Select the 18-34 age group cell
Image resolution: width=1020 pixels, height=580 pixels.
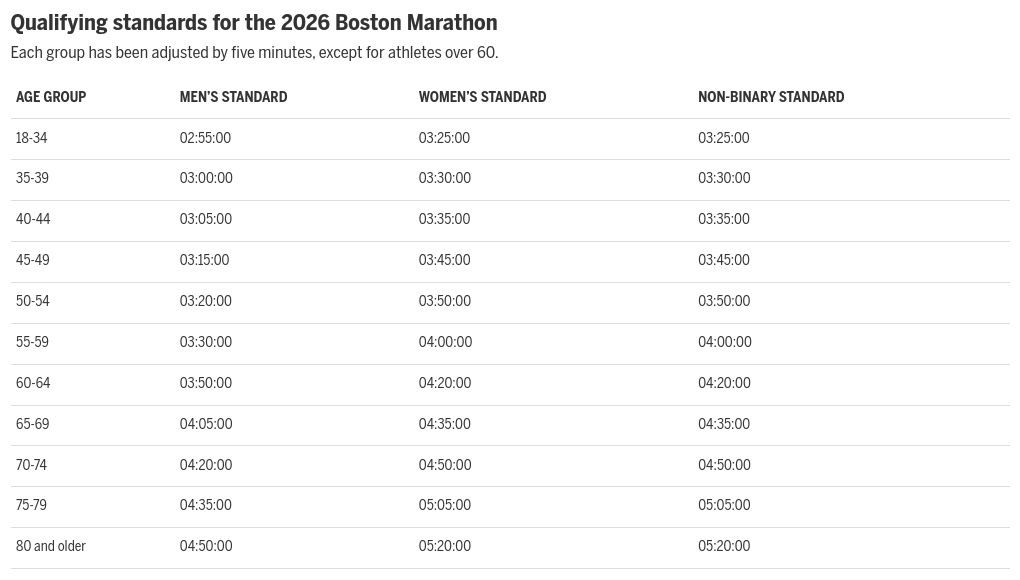pyautogui.click(x=31, y=138)
